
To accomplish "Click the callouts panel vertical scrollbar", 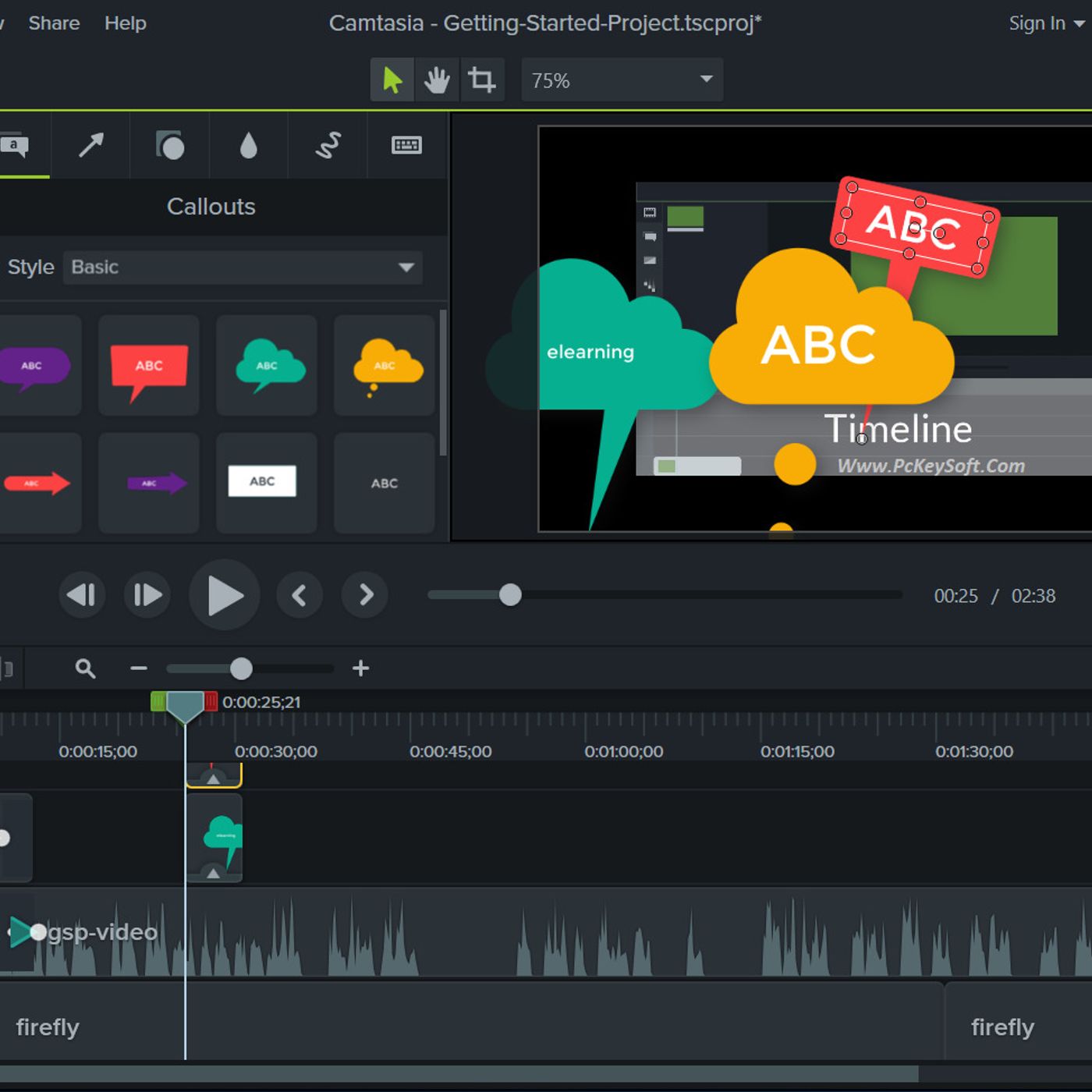I will [x=443, y=382].
